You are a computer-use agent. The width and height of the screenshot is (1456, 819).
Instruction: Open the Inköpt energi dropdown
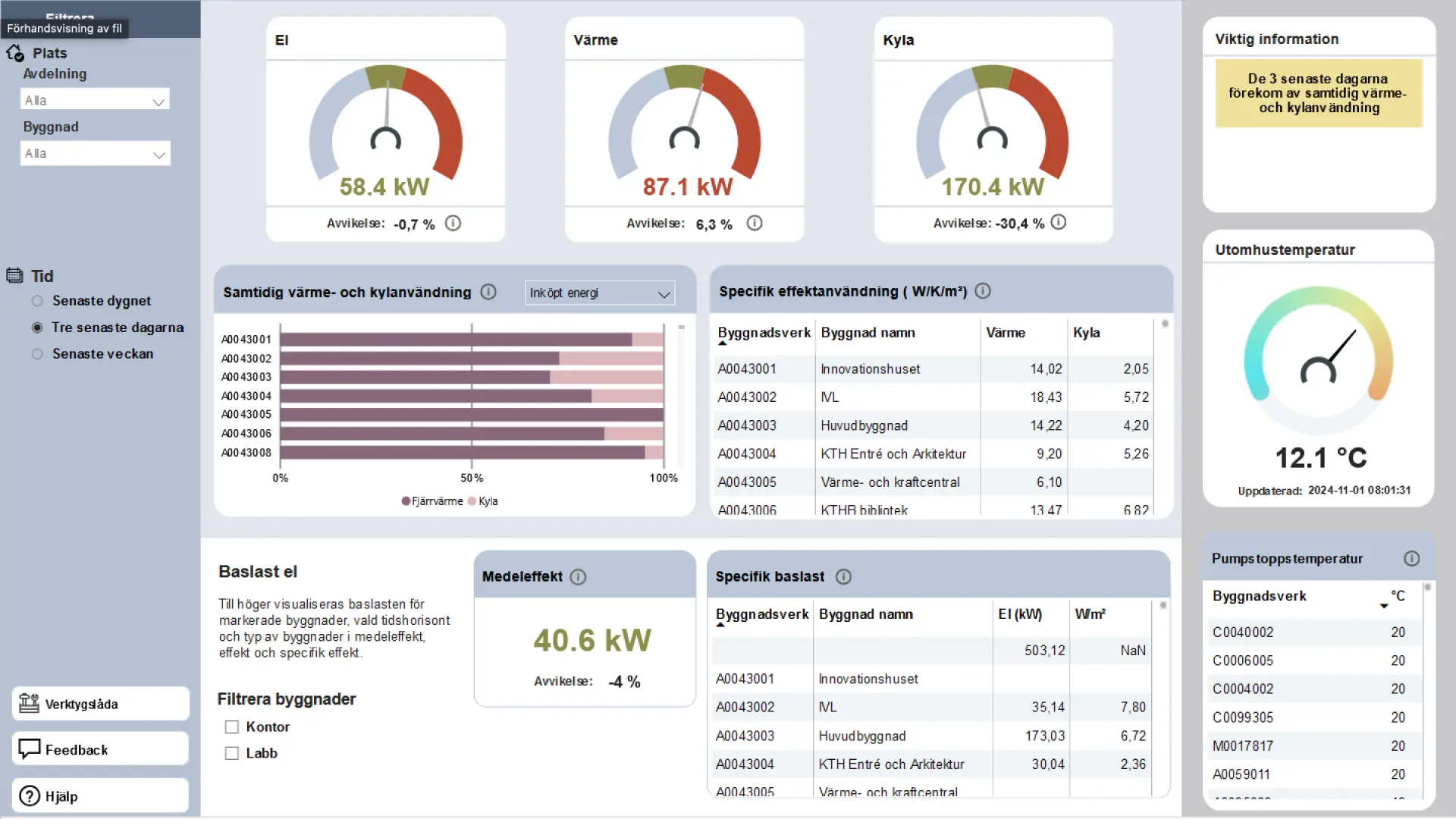(x=600, y=293)
